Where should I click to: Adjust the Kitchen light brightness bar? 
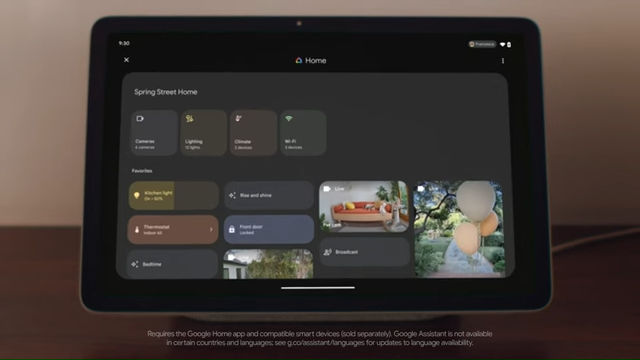pyautogui.click(x=196, y=196)
